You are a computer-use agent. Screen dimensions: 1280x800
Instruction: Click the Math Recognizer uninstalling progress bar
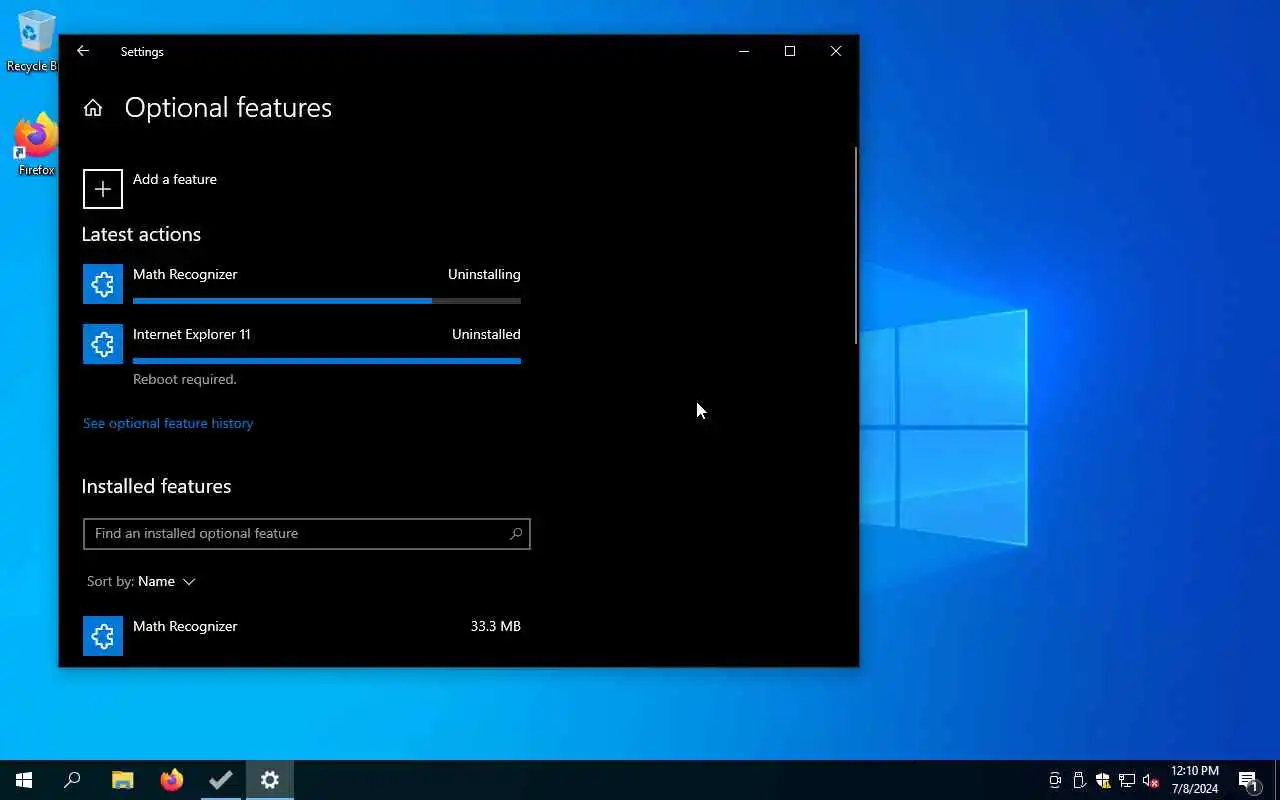tap(327, 301)
